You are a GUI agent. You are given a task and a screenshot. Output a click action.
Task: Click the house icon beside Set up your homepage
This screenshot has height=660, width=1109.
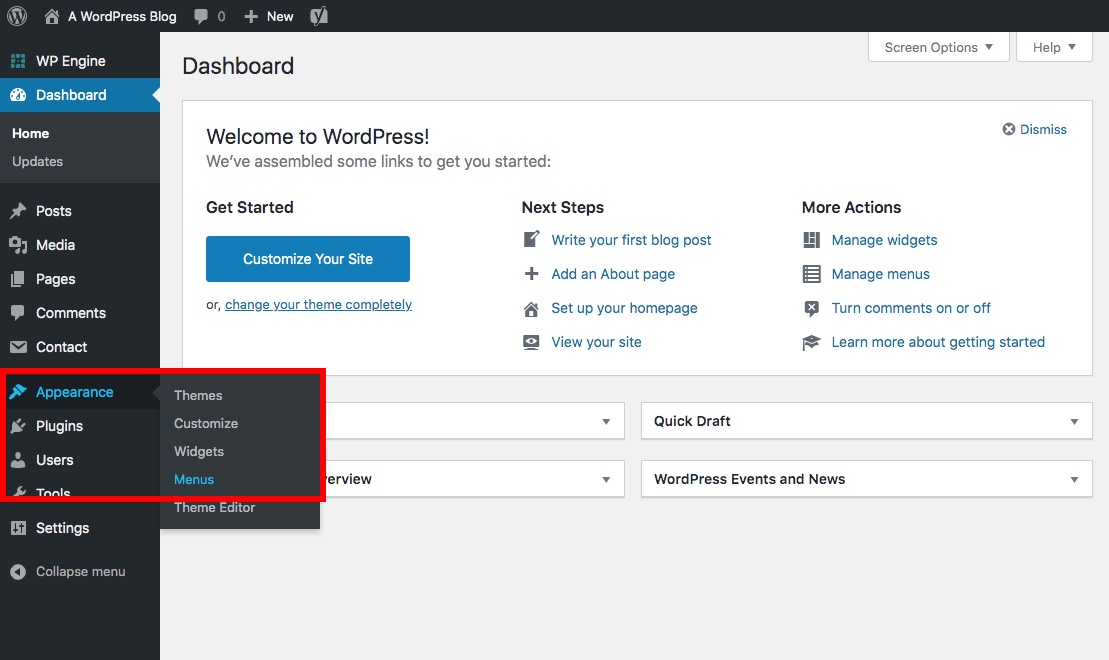(531, 308)
